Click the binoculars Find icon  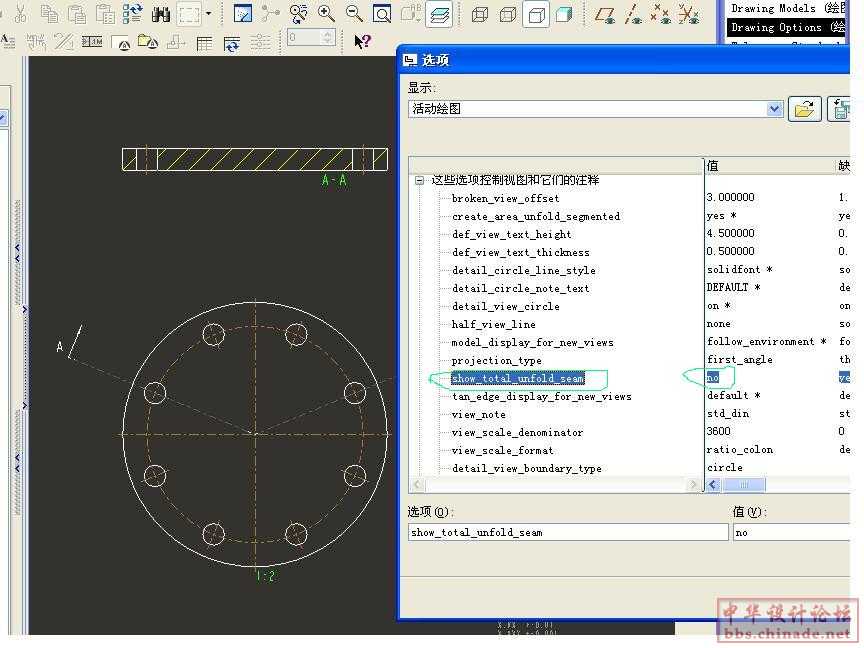(161, 14)
